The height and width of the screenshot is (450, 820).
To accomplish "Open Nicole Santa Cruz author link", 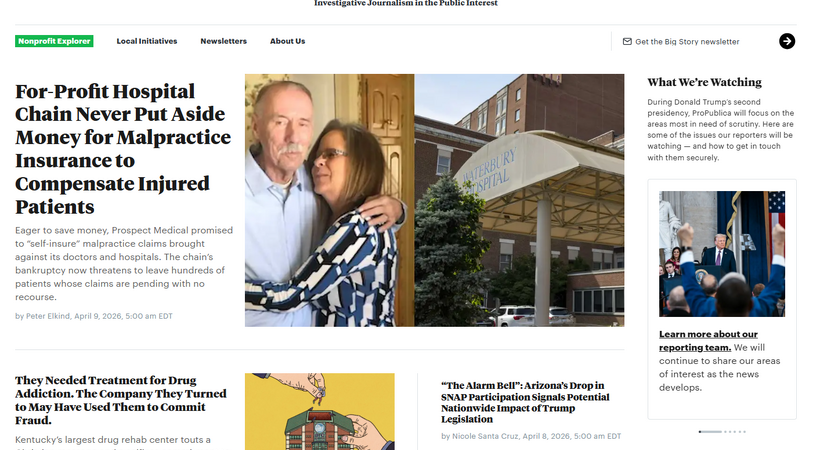I will pos(485,436).
